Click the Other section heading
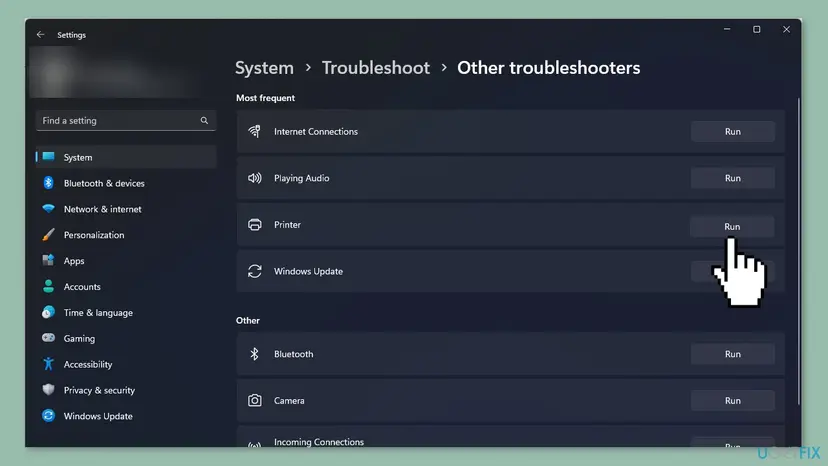Image resolution: width=828 pixels, height=466 pixels. pyautogui.click(x=248, y=320)
